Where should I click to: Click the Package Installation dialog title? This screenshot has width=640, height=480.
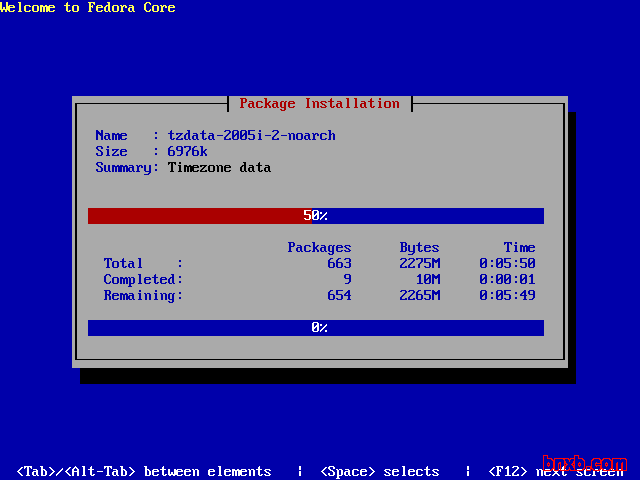pyautogui.click(x=319, y=104)
